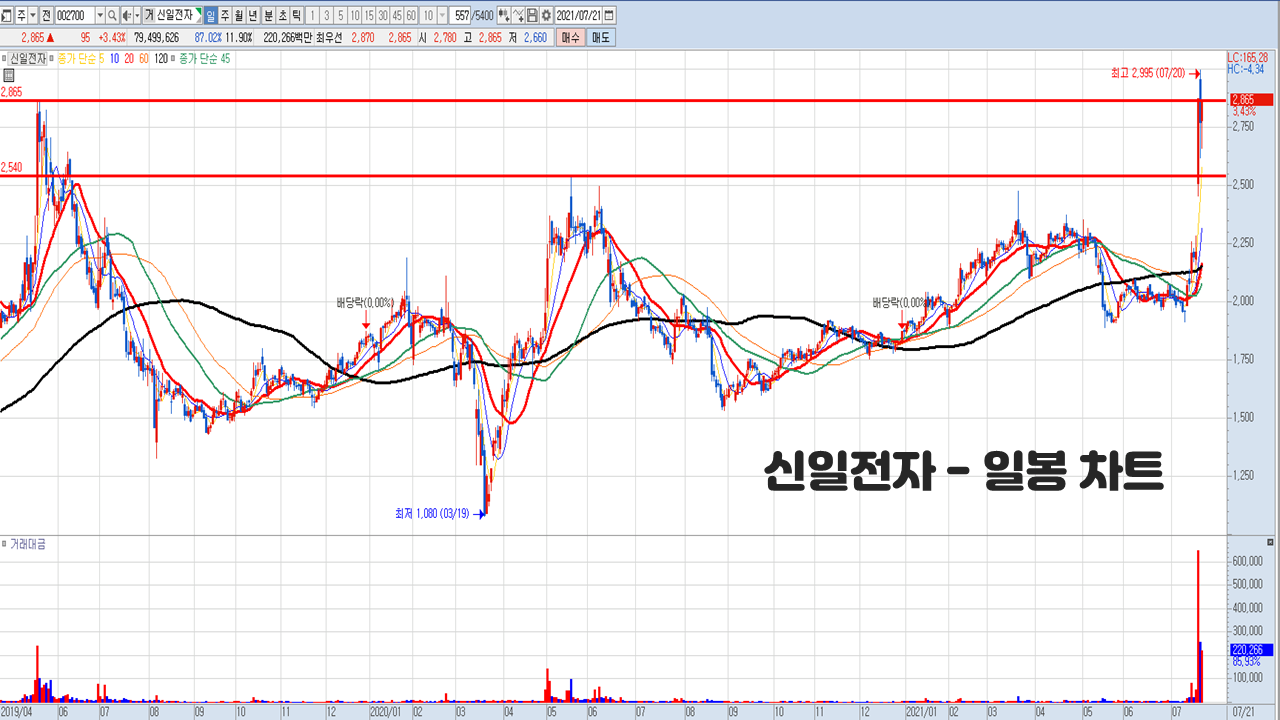Image resolution: width=1280 pixels, height=720 pixels.
Task: Select the 년 yearly chart period
Action: point(252,15)
